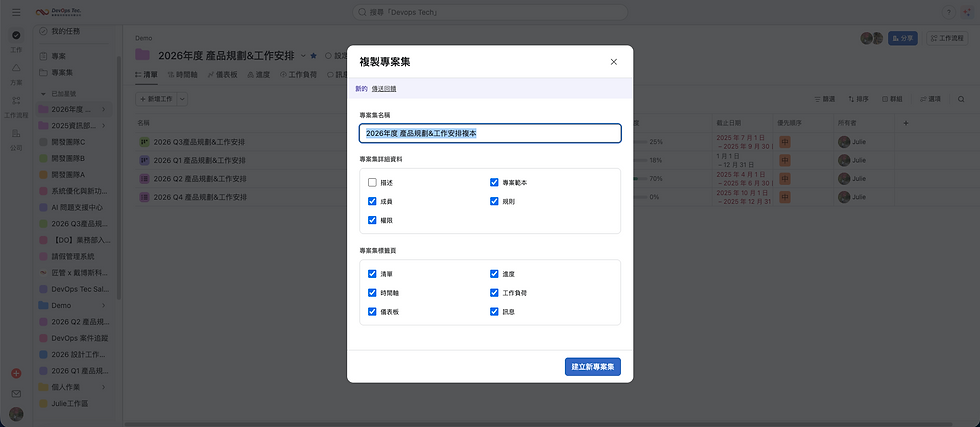Screen dimensions: 980x427
Task: Click the DevOps Tec logo
Action: pos(58,12)
